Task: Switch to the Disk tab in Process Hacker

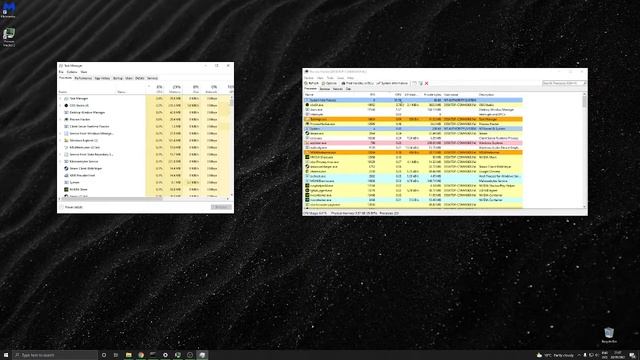Action: click(x=348, y=89)
